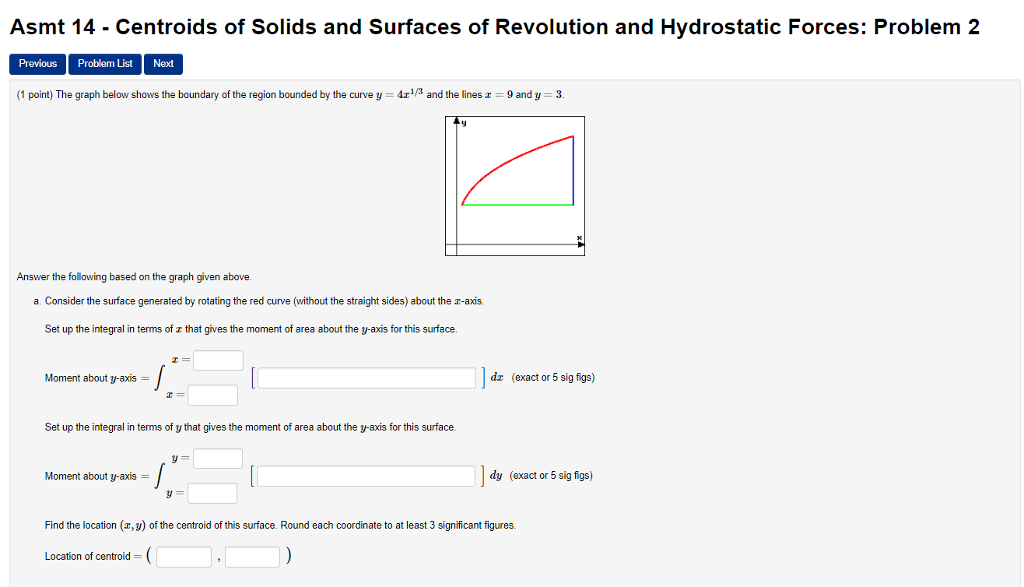Click the upper limit field of the y integral
Screen dimensions: 1024x587
coord(218,458)
